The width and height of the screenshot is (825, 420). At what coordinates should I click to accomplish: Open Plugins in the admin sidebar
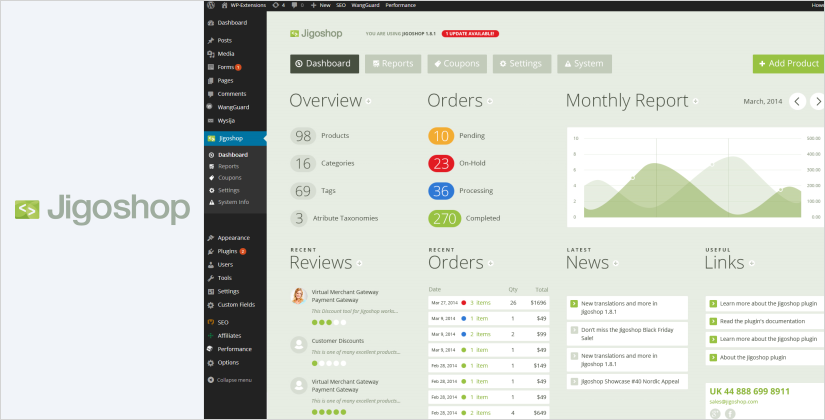pos(227,251)
